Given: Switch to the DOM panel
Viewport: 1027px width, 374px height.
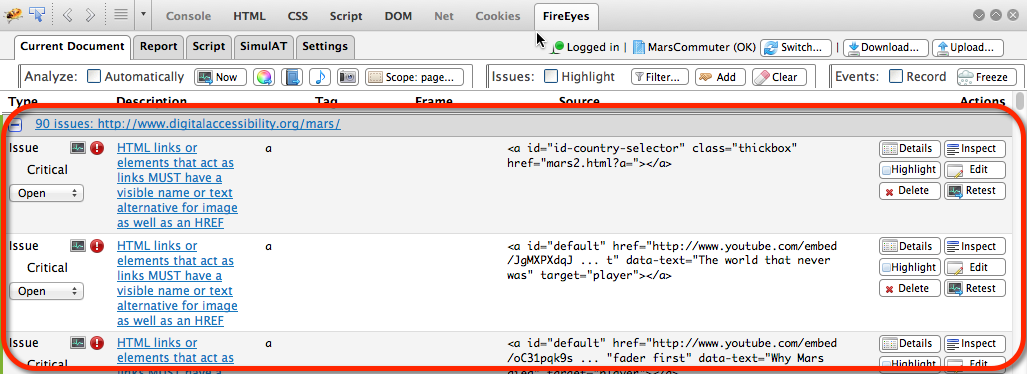Looking at the screenshot, I should click(398, 16).
